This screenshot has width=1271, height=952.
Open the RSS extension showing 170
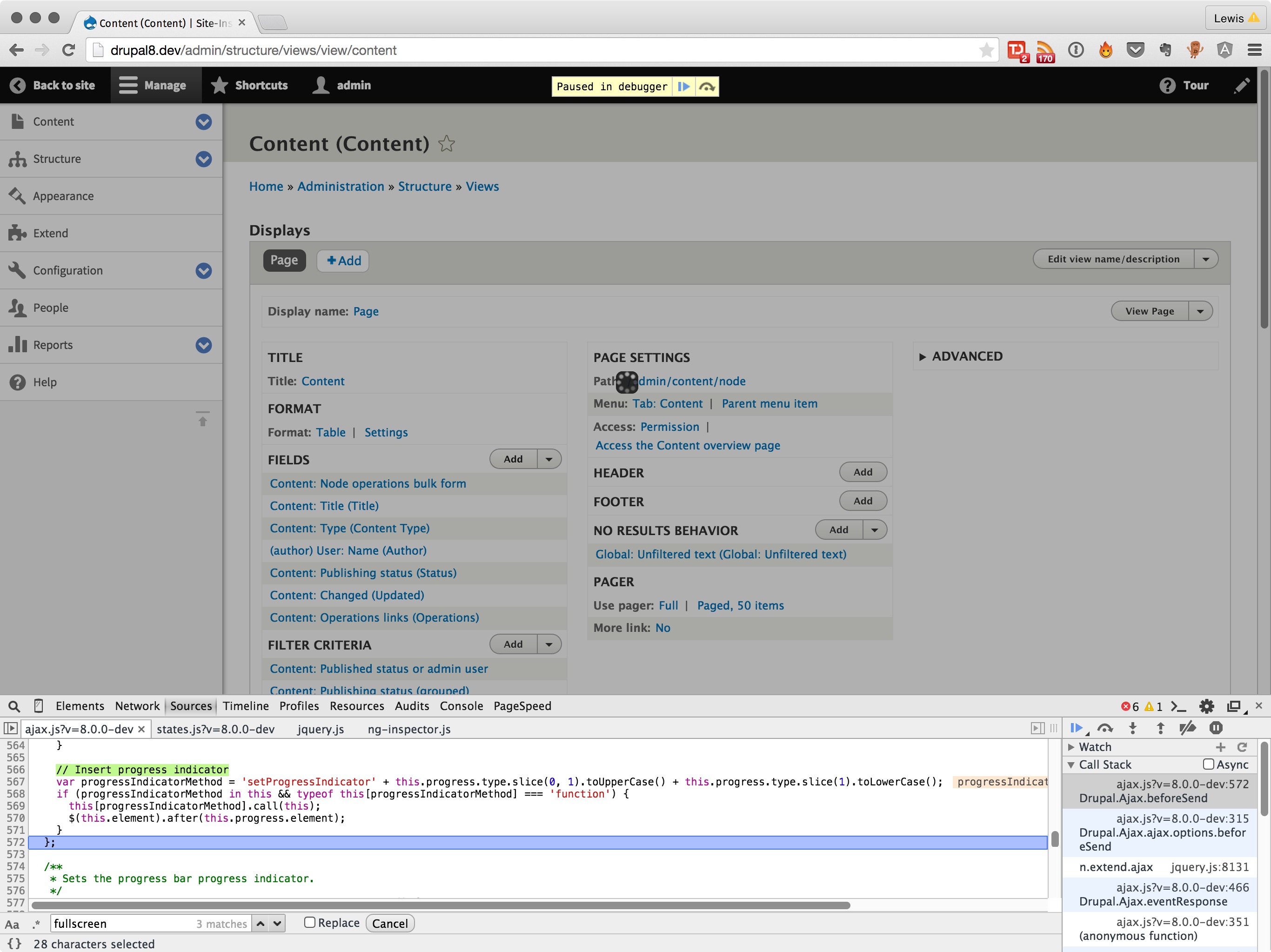[x=1045, y=51]
